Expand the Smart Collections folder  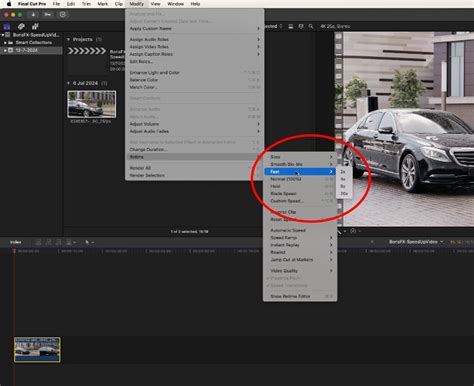pos(5,43)
